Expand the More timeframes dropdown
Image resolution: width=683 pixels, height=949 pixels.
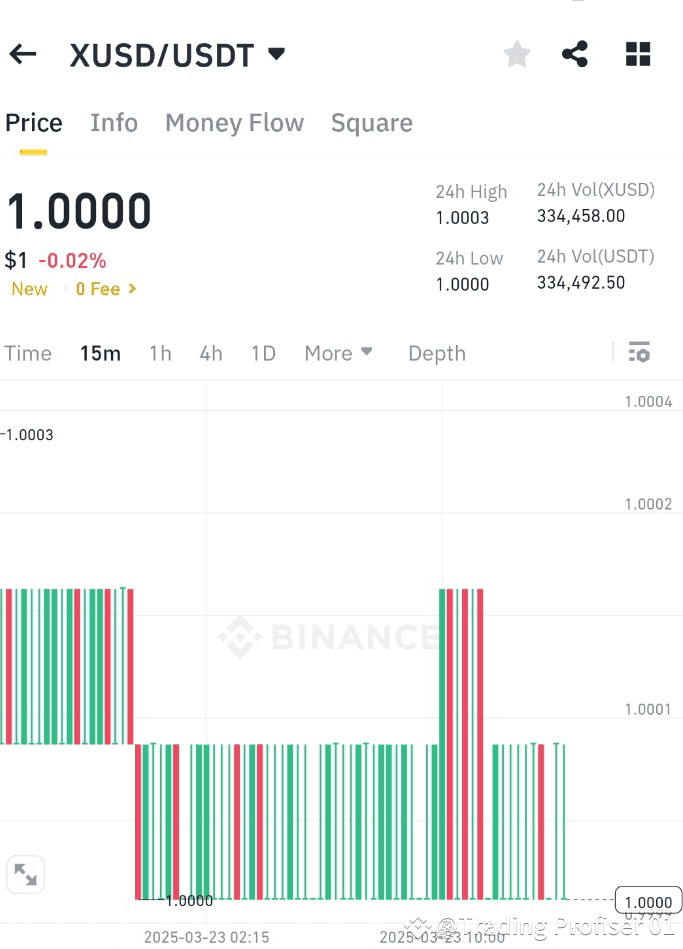click(x=338, y=352)
